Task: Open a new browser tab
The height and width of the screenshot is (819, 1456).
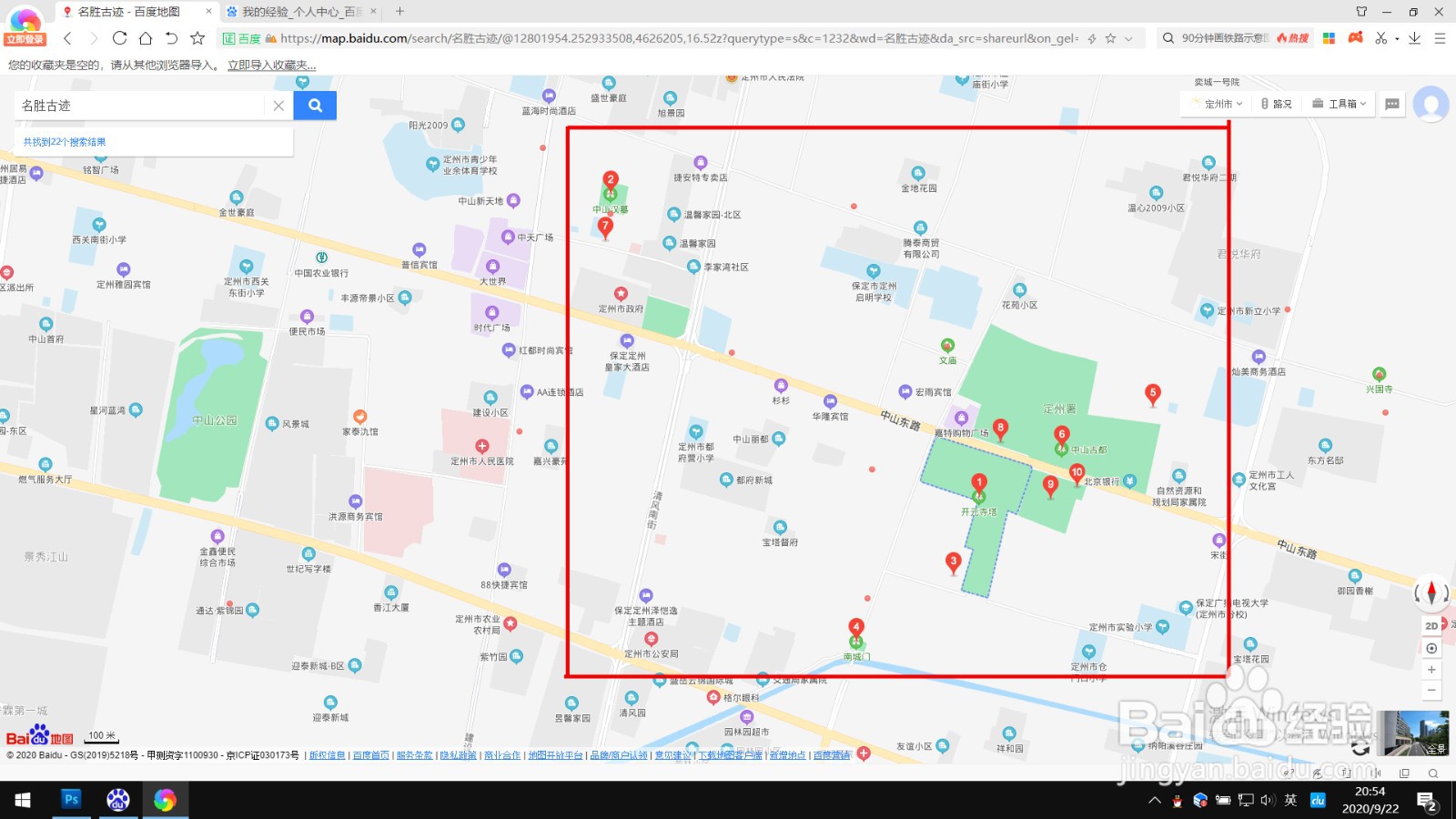Action: pos(399,12)
